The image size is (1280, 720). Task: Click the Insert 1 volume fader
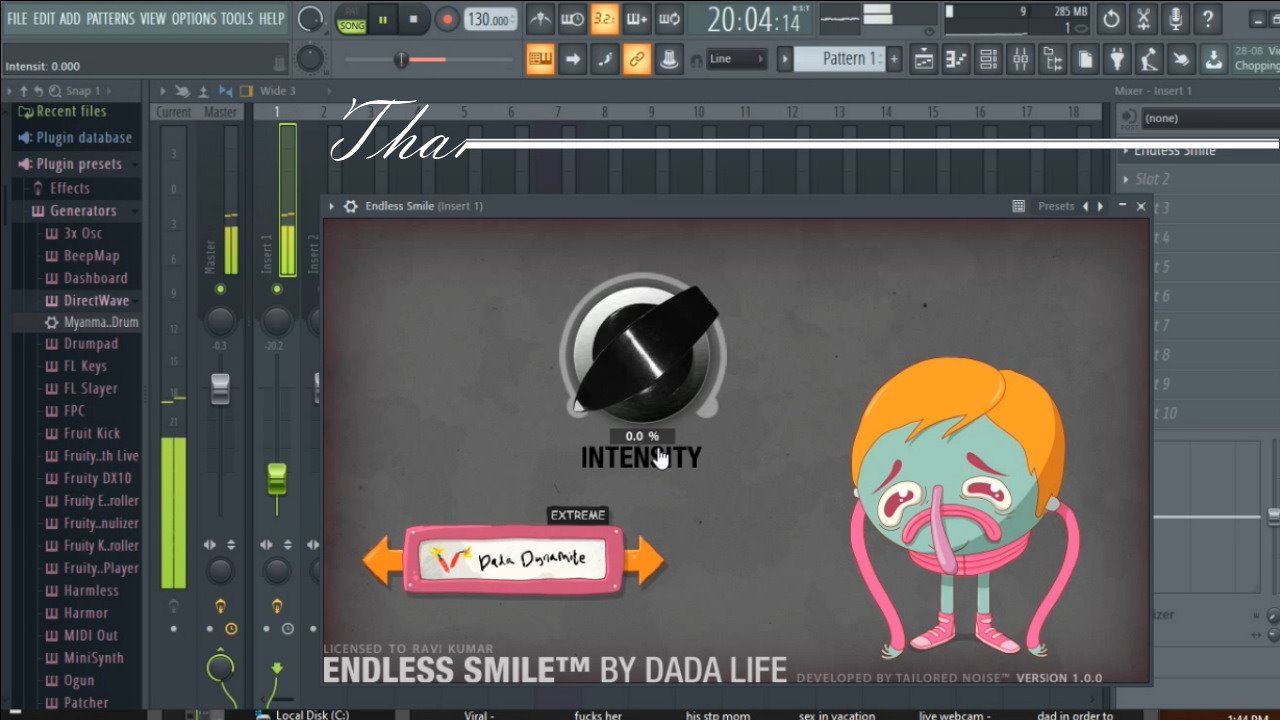click(277, 478)
